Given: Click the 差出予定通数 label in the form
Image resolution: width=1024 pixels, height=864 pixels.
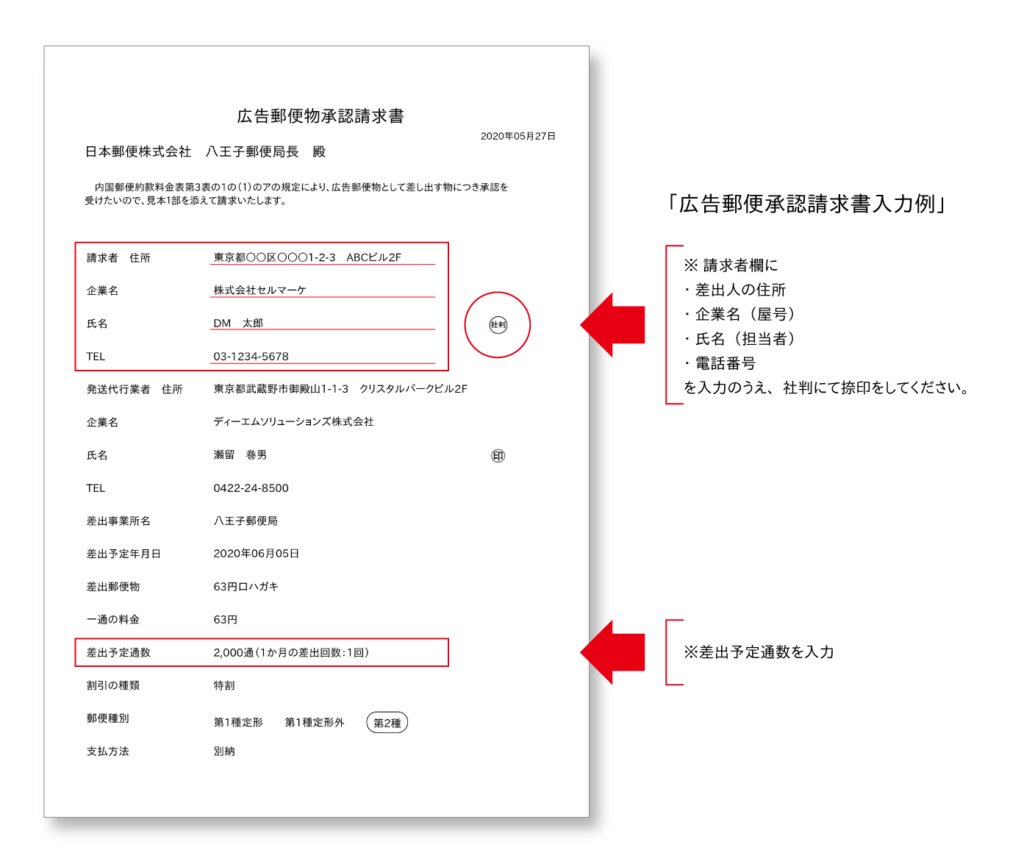Looking at the screenshot, I should click(118, 652).
